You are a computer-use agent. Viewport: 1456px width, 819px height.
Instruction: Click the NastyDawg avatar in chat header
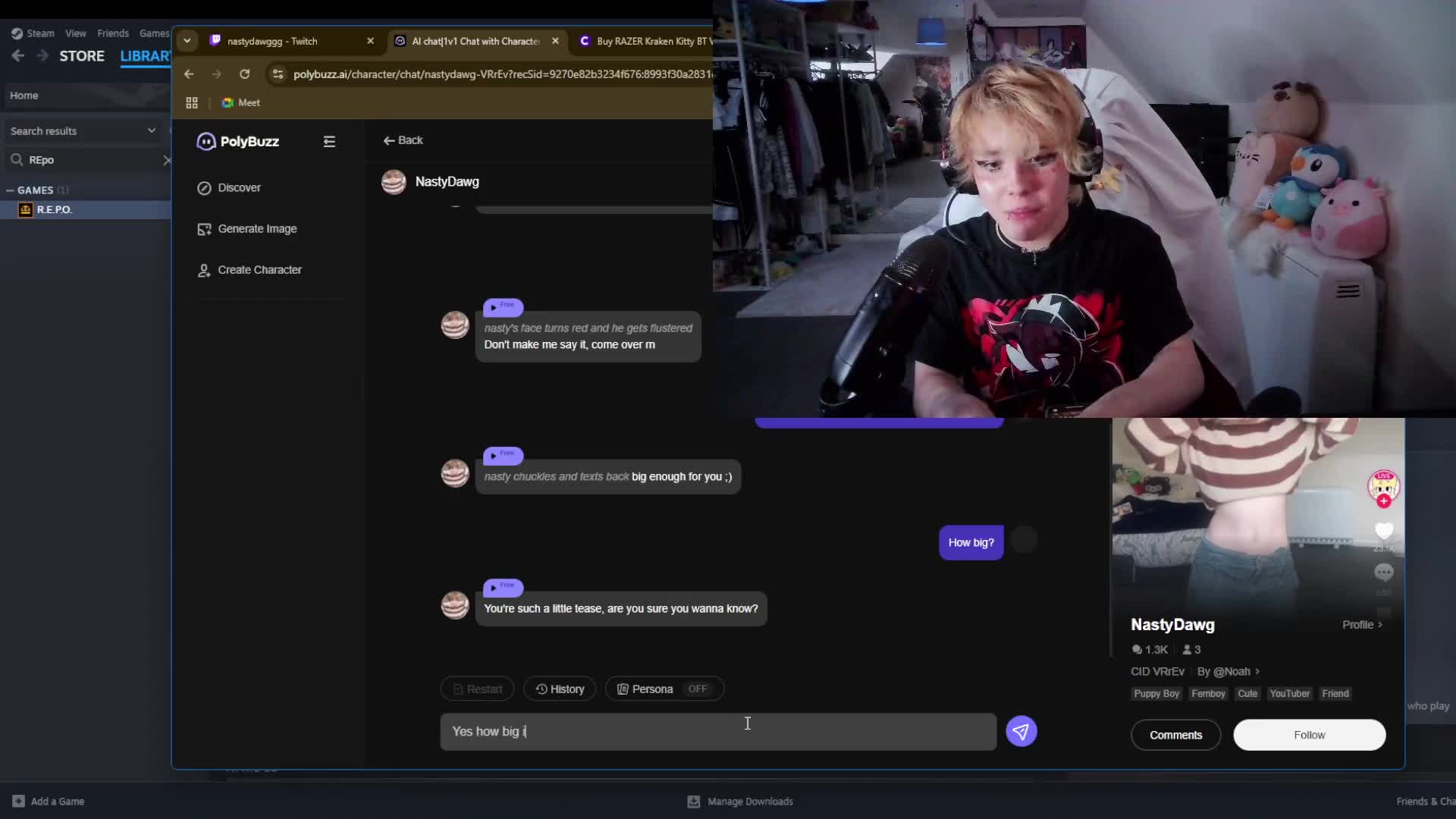coord(394,182)
